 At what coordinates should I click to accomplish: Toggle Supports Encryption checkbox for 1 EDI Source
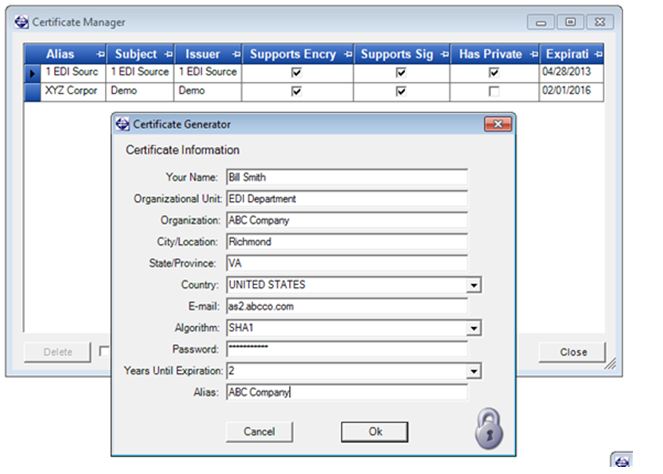pos(296,73)
